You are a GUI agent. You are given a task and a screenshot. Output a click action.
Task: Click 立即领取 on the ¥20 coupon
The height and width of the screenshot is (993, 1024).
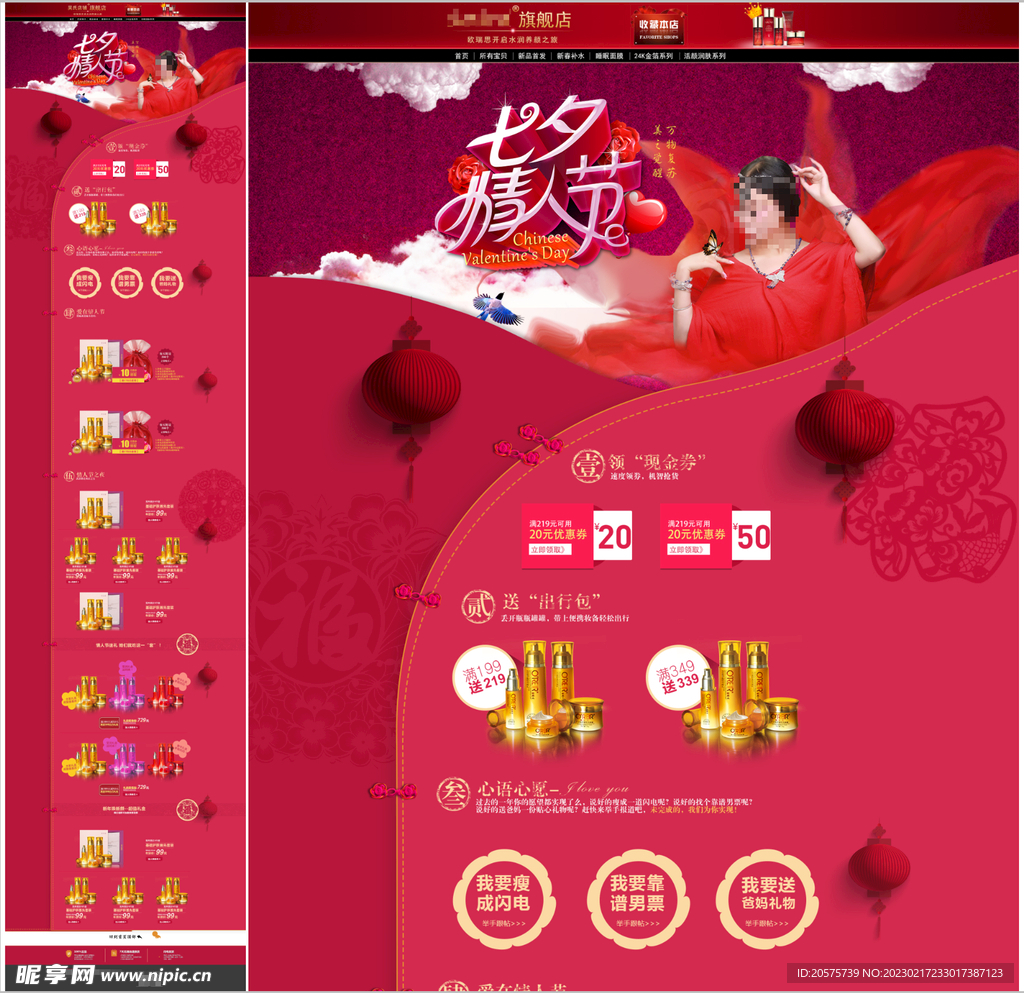tap(550, 550)
